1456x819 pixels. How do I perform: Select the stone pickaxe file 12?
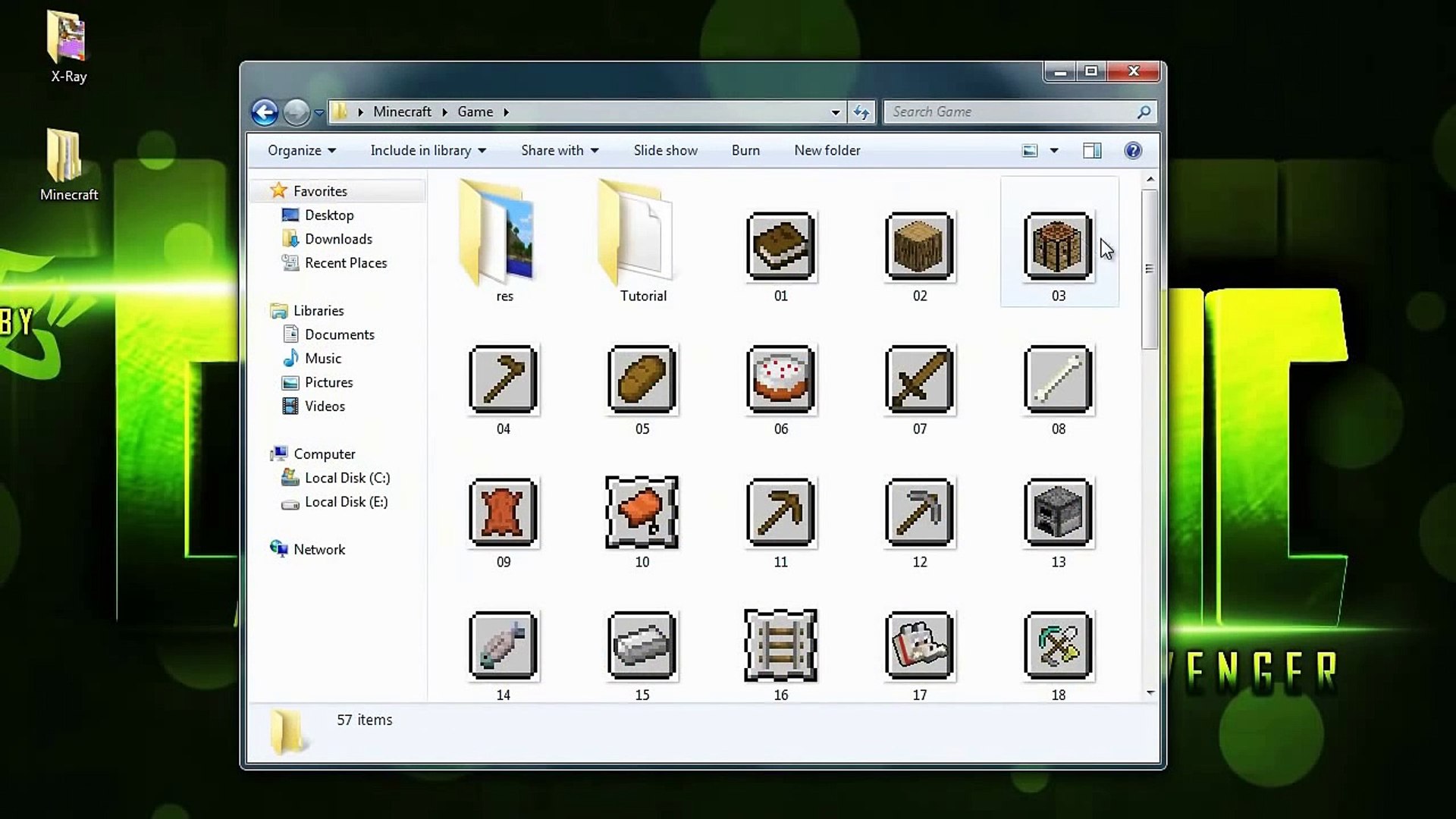point(919,513)
